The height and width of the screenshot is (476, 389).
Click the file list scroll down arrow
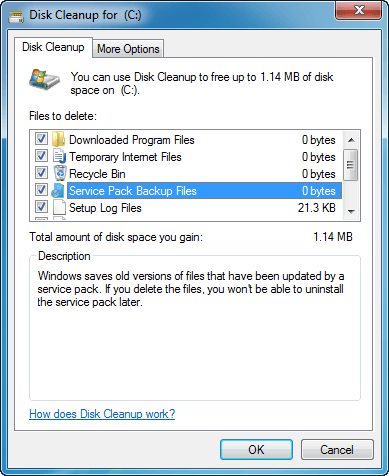coord(351,211)
